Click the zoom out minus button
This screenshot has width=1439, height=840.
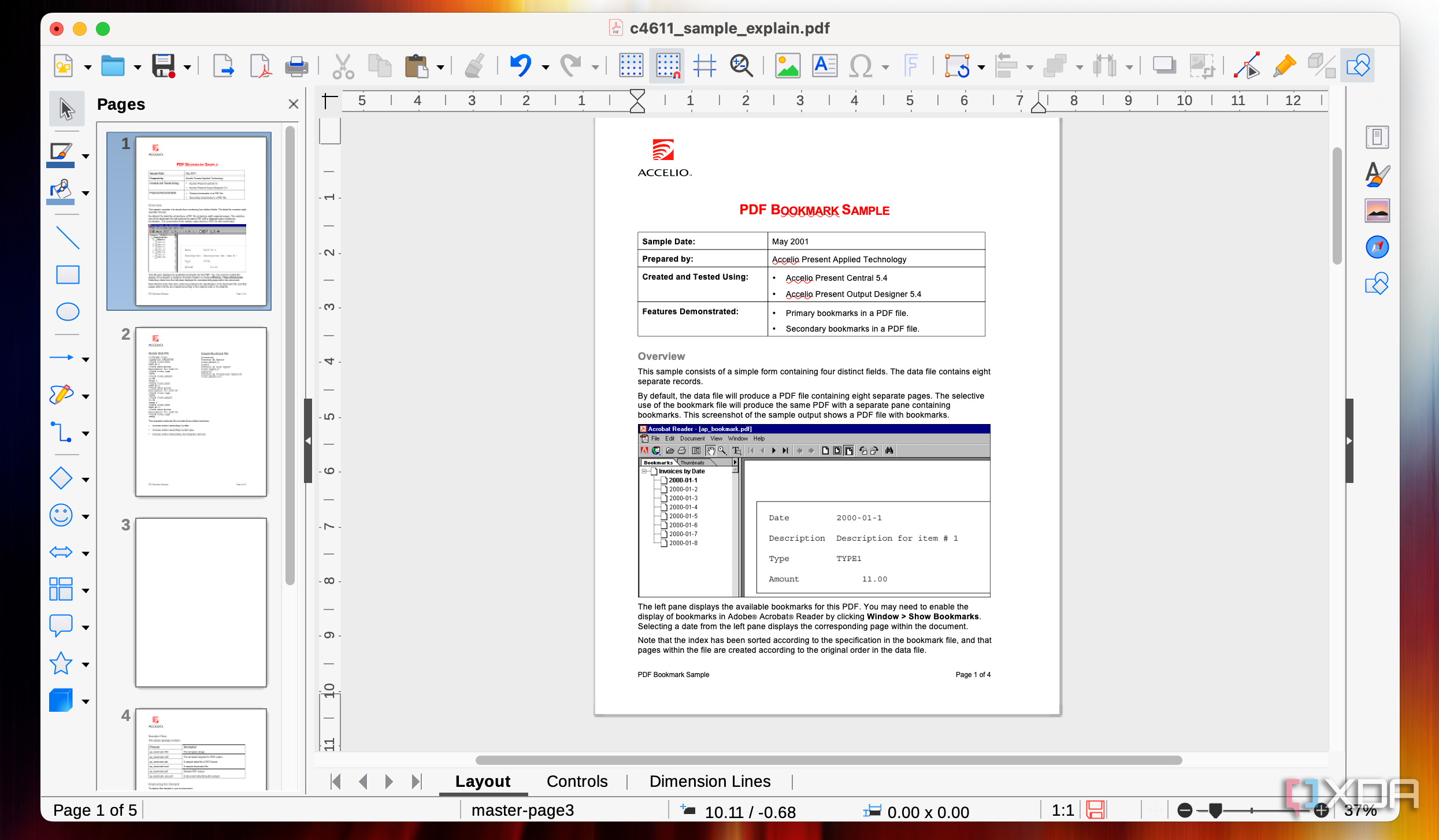pos(1185,811)
